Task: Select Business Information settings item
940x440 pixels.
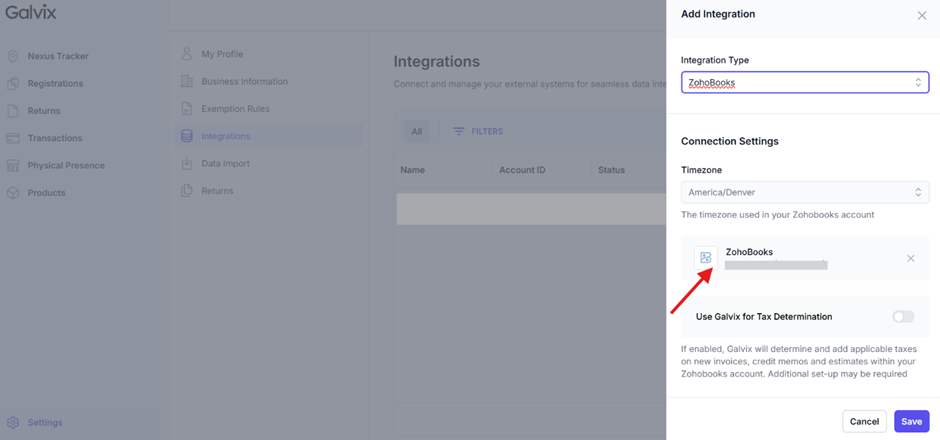Action: (x=245, y=82)
